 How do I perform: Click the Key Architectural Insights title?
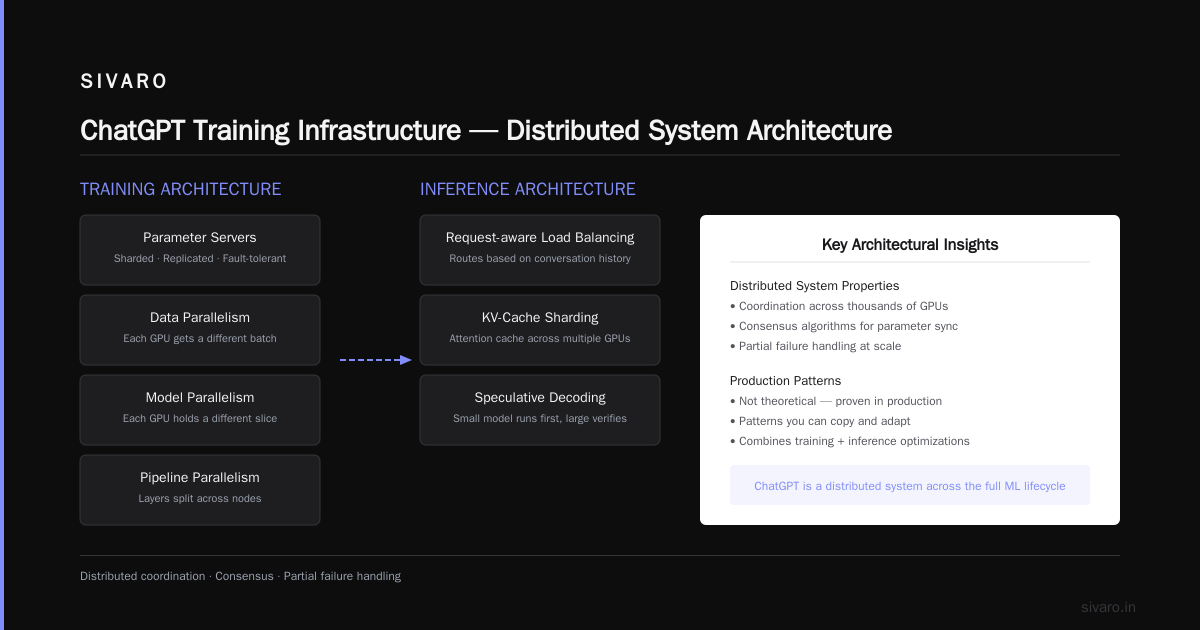coord(910,244)
